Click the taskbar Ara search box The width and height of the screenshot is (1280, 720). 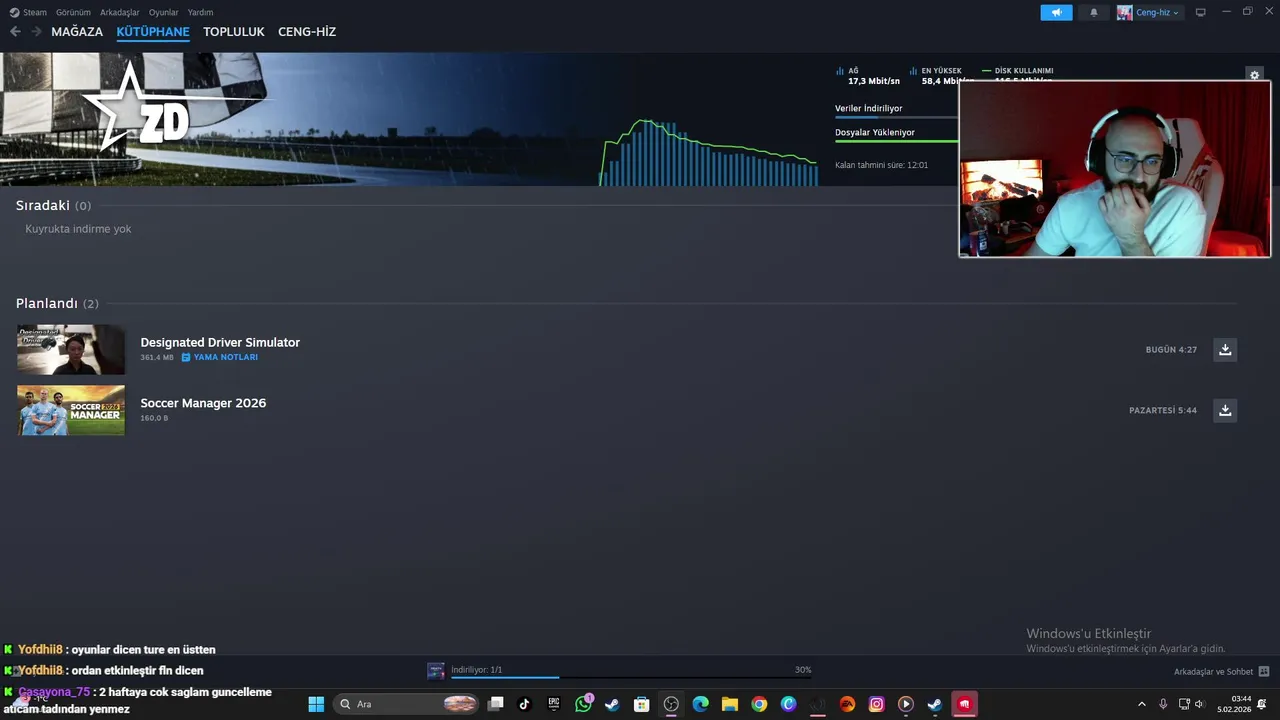point(407,704)
